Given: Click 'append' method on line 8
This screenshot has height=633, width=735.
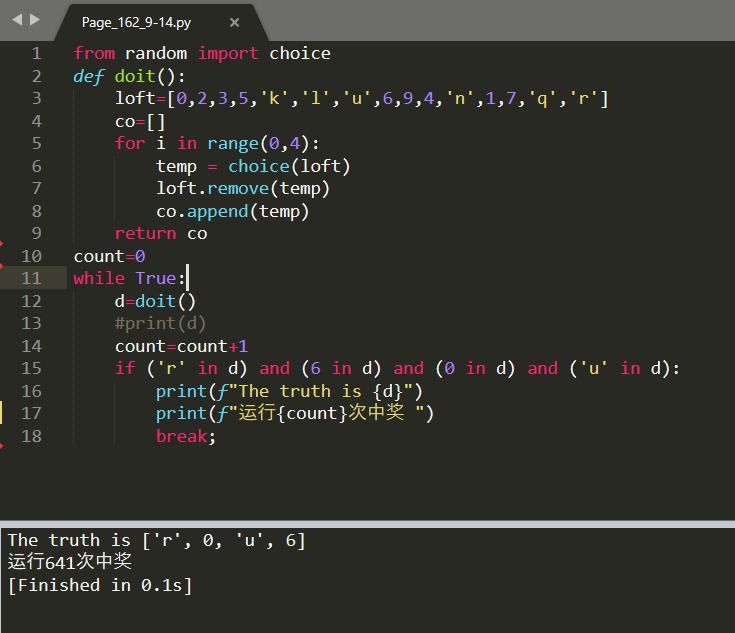Looking at the screenshot, I should click(218, 211).
